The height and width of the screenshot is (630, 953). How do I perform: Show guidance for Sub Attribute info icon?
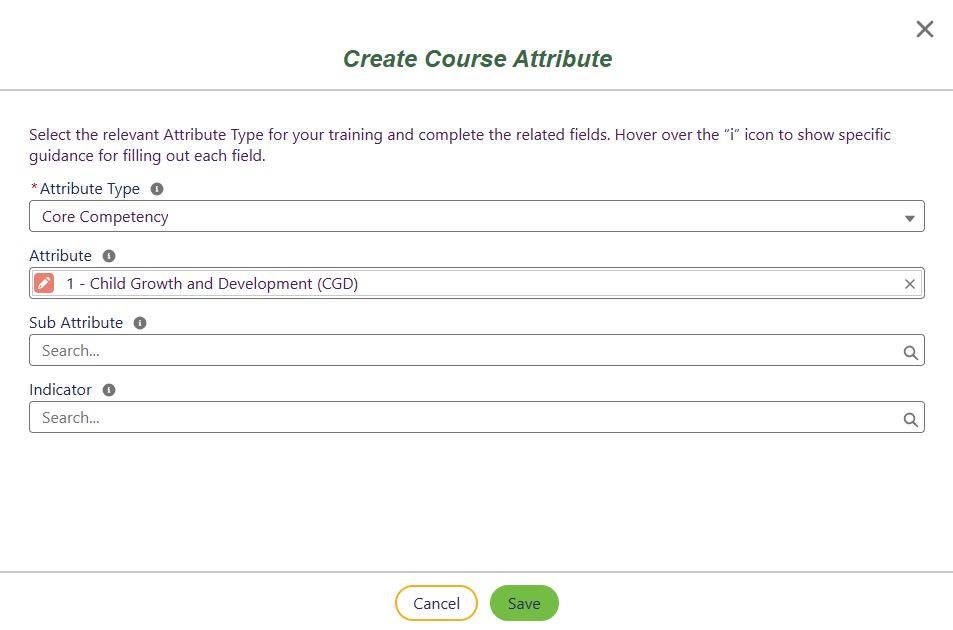coord(140,323)
